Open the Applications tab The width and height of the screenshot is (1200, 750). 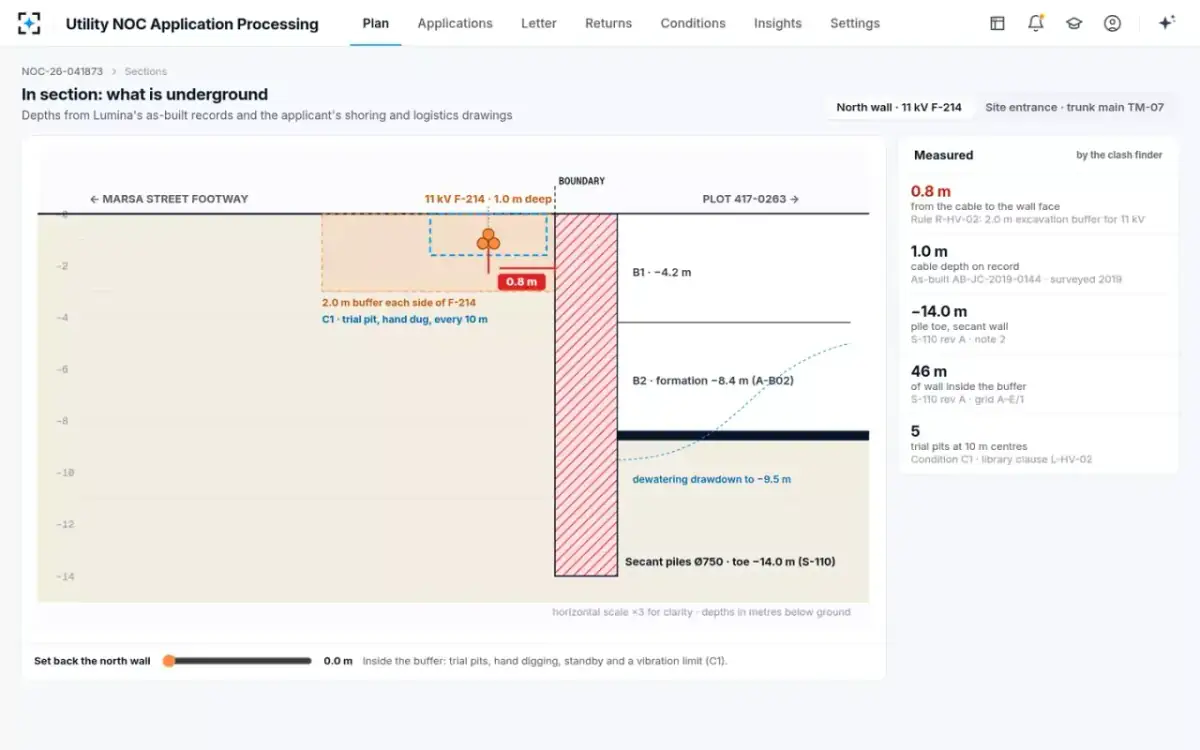click(455, 23)
